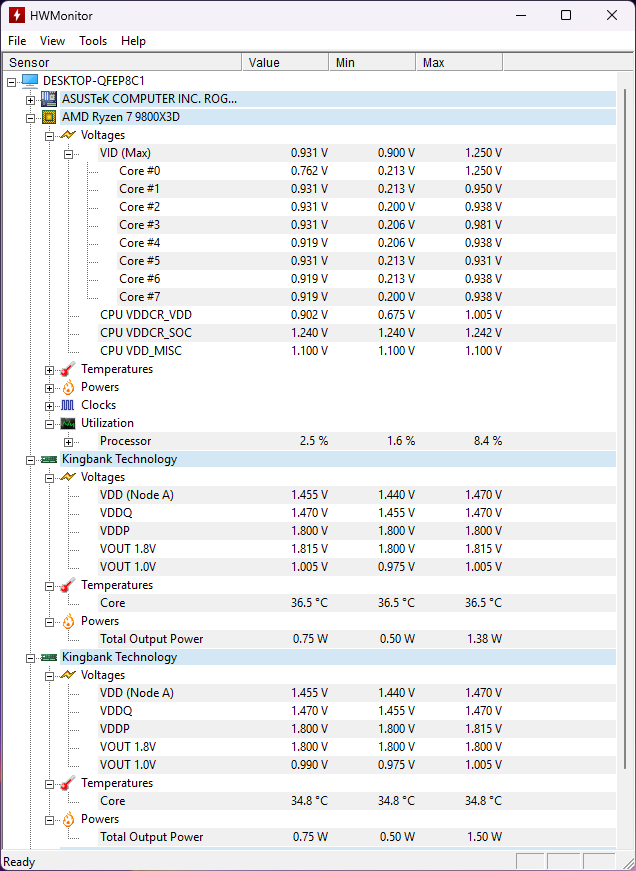Expand the CPU Powers branch
This screenshot has height=871, width=636.
pos(49,388)
